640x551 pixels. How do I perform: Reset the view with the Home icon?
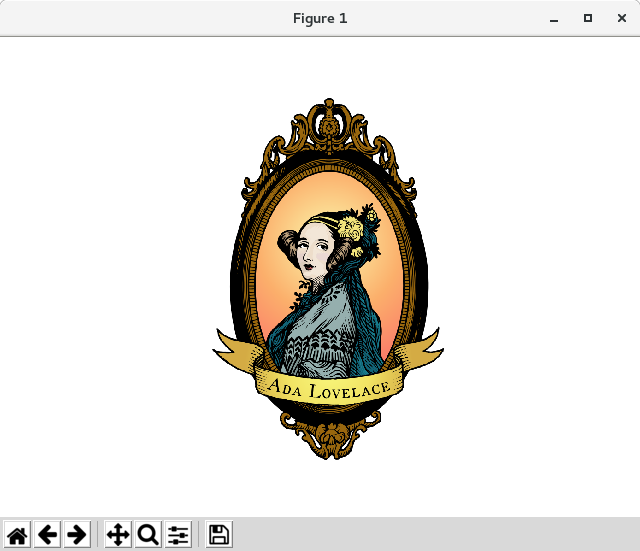[17, 534]
